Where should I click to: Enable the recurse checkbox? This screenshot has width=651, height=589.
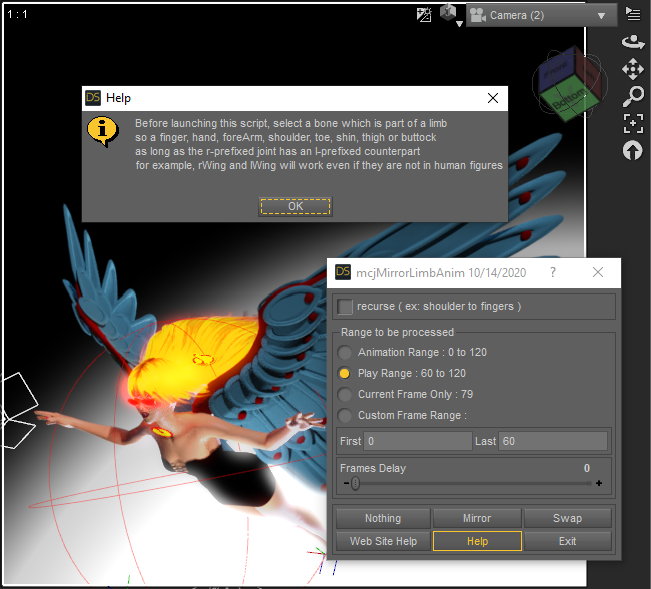point(345,307)
